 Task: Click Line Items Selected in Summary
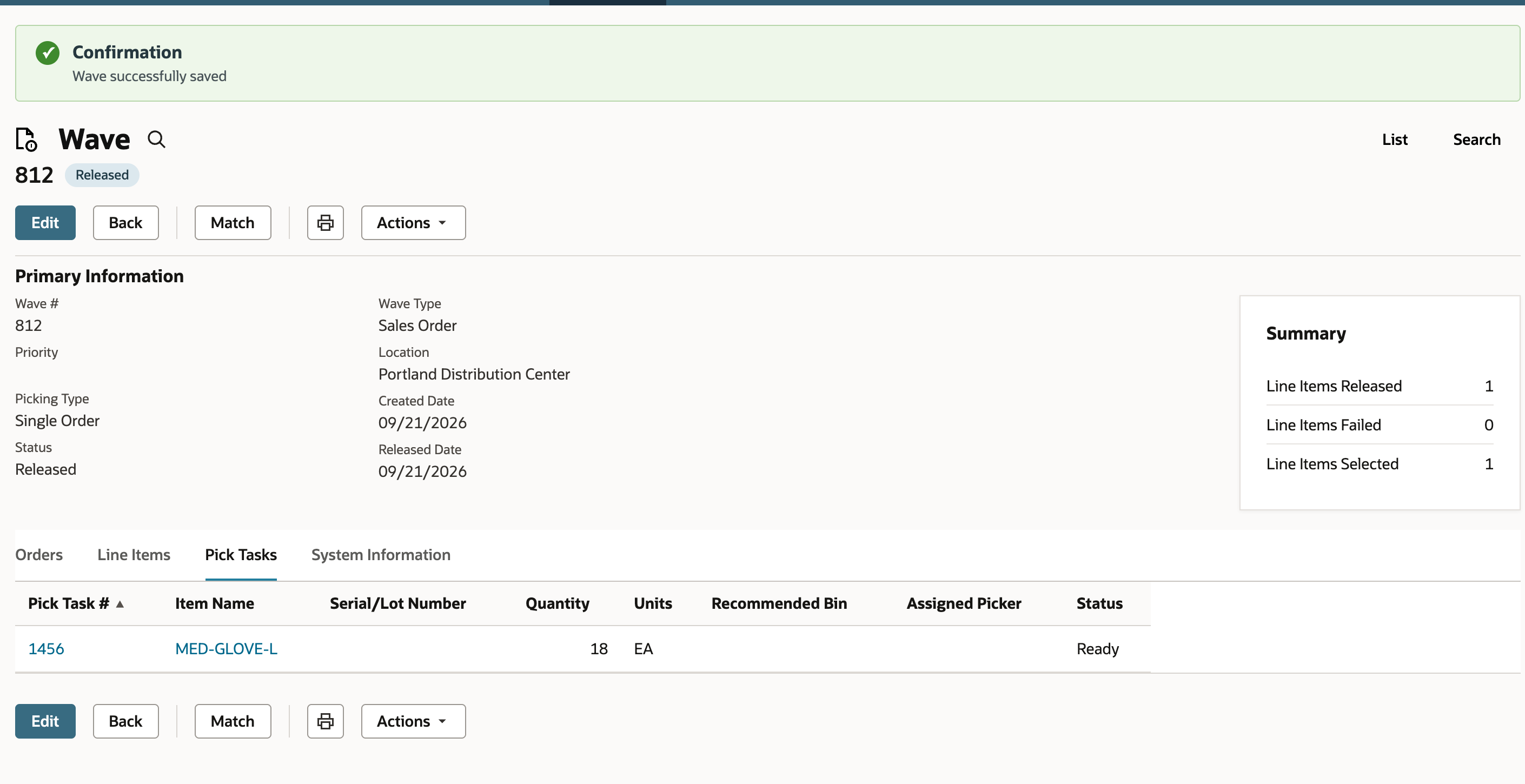(x=1332, y=464)
